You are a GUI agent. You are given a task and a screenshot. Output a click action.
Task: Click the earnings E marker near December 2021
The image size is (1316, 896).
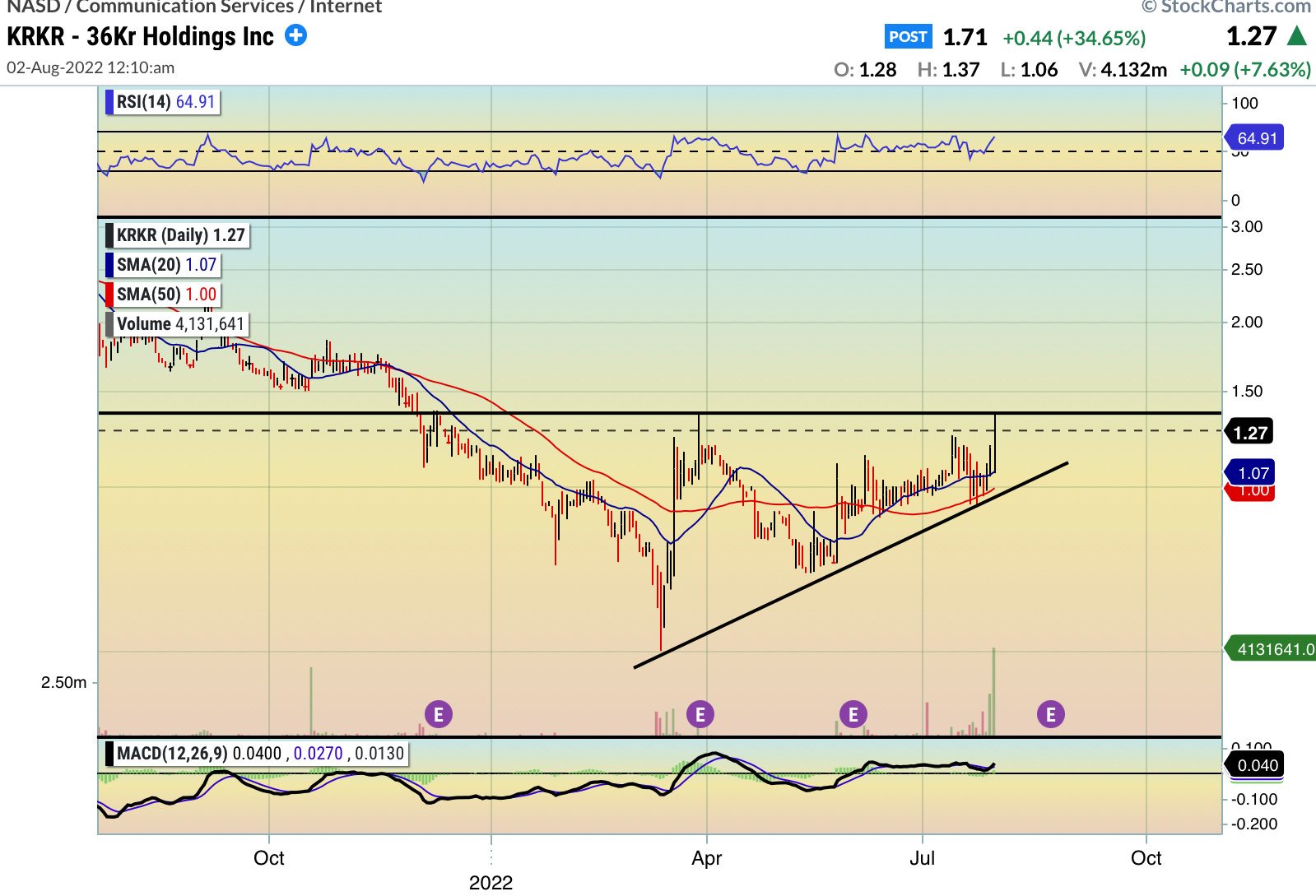tap(438, 714)
